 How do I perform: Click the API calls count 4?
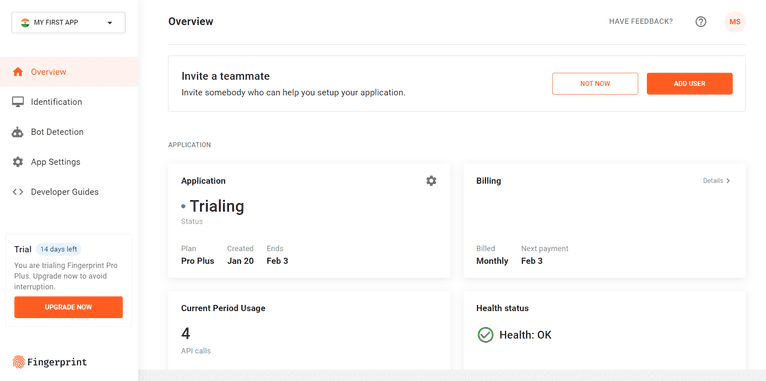186,334
